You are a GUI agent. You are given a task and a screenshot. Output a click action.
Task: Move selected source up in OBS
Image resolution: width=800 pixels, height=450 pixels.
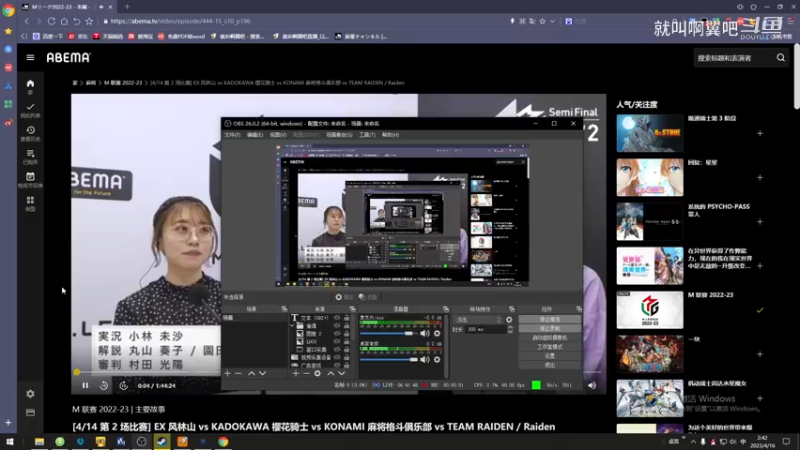tap(331, 373)
